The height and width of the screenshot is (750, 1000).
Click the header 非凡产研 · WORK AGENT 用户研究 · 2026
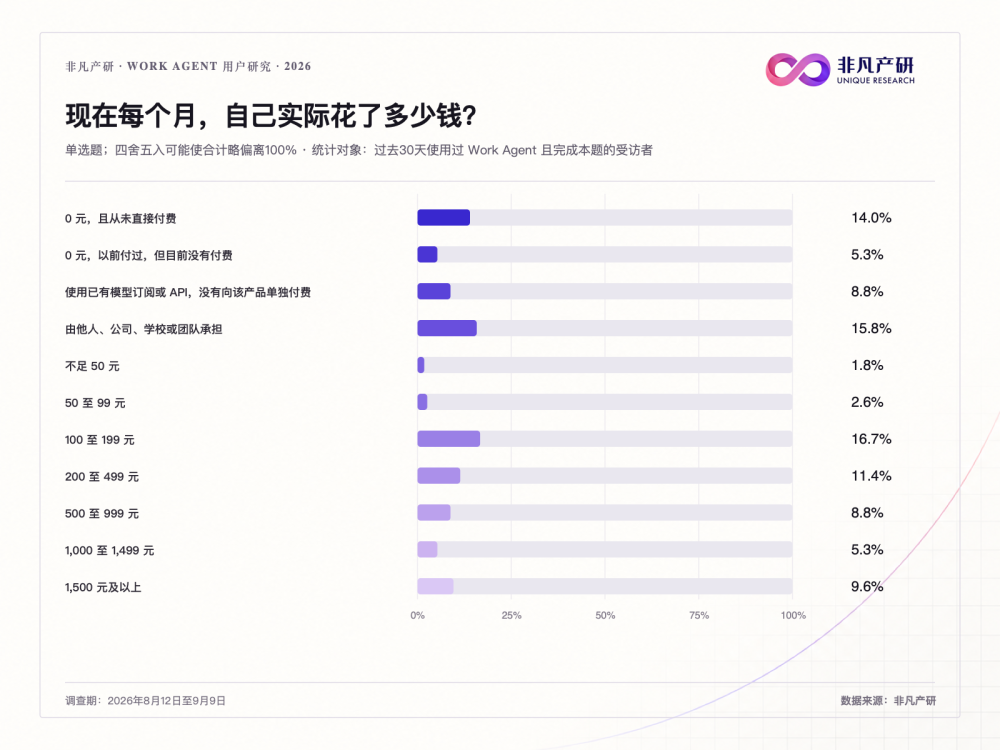click(x=188, y=66)
